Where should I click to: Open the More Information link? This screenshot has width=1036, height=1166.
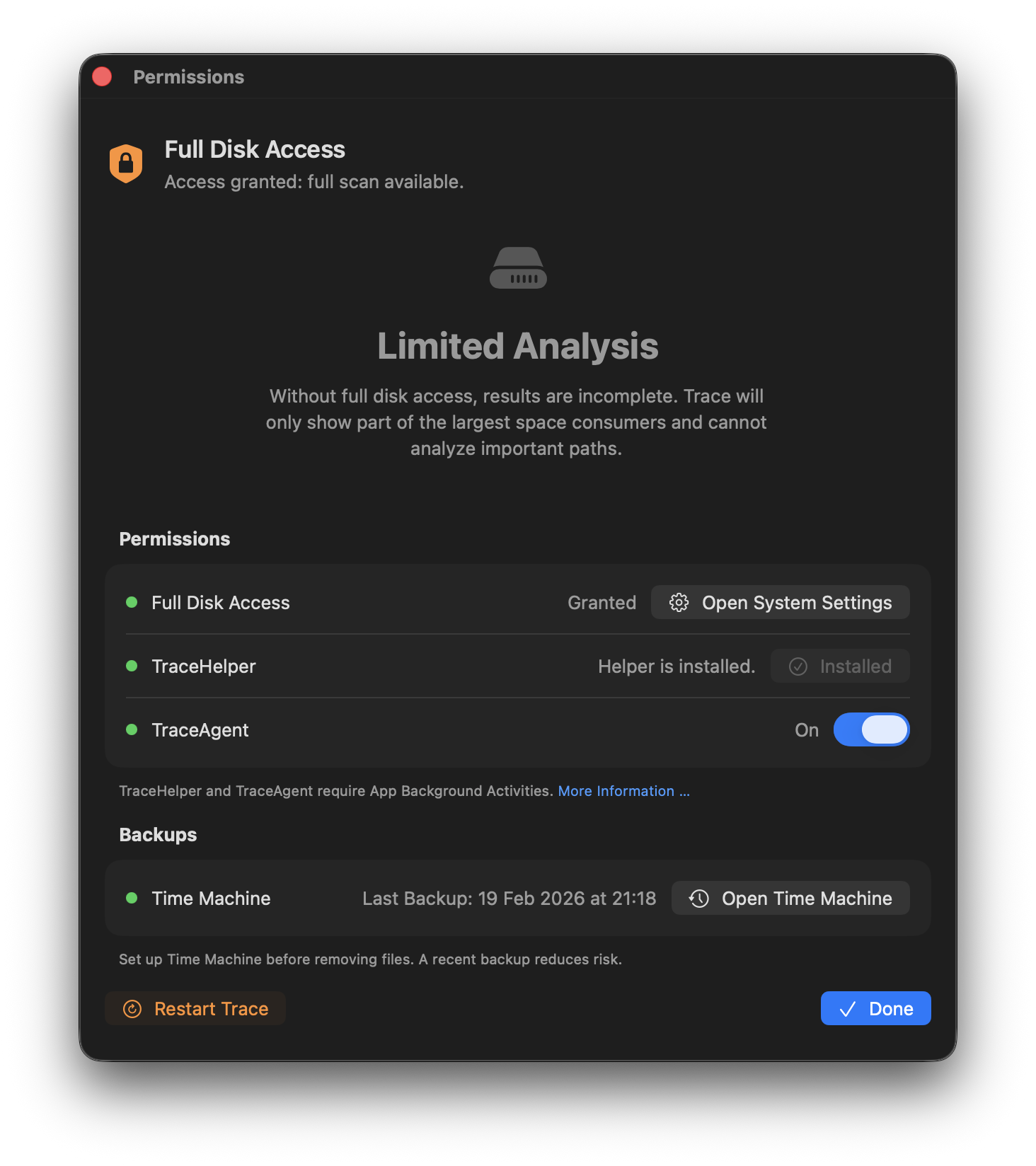[623, 791]
